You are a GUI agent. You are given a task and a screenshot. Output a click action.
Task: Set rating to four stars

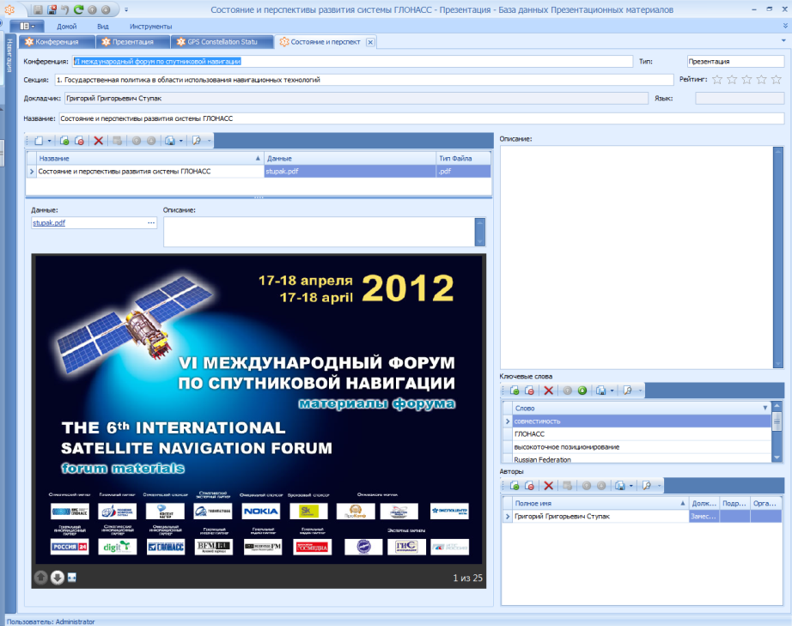[762, 79]
